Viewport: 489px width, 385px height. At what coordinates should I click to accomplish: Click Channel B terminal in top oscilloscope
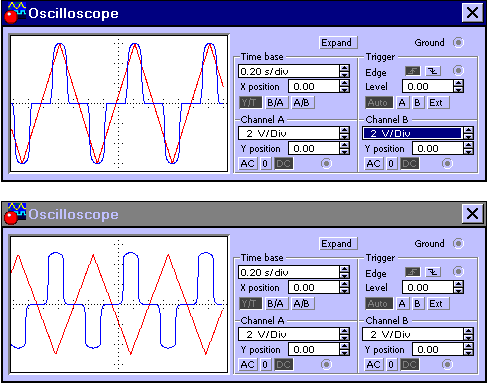(x=447, y=164)
